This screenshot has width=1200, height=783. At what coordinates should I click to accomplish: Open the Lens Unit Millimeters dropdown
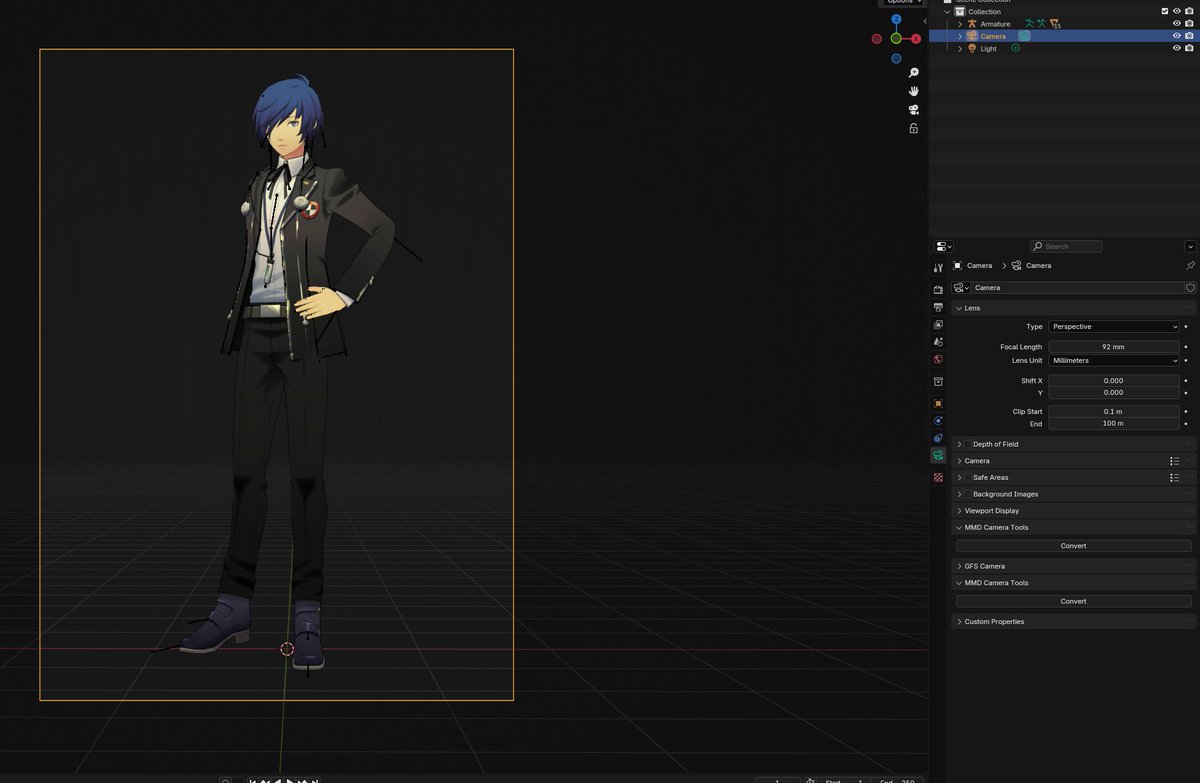(x=1114, y=360)
